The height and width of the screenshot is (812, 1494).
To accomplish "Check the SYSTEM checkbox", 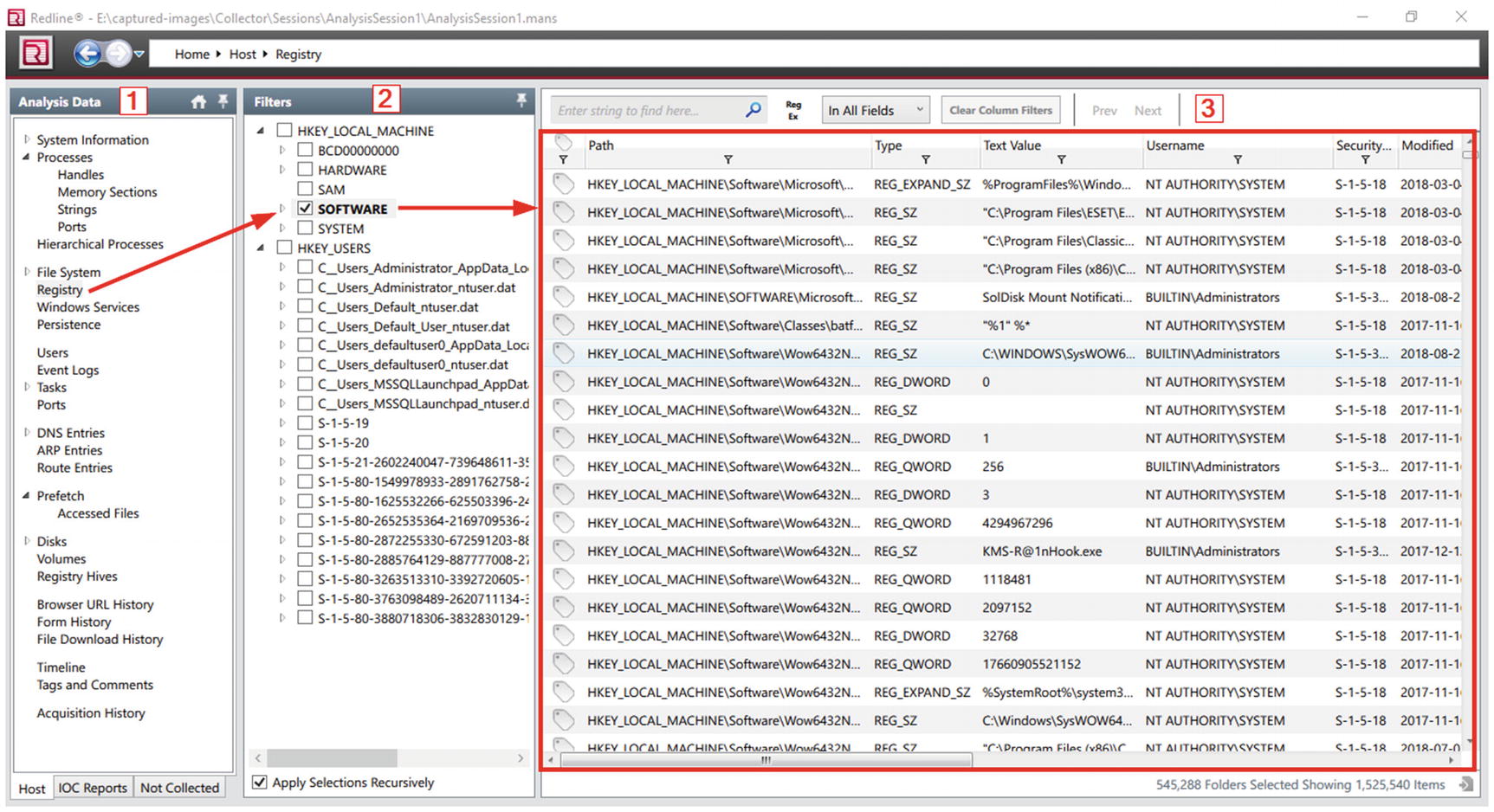I will tap(305, 229).
